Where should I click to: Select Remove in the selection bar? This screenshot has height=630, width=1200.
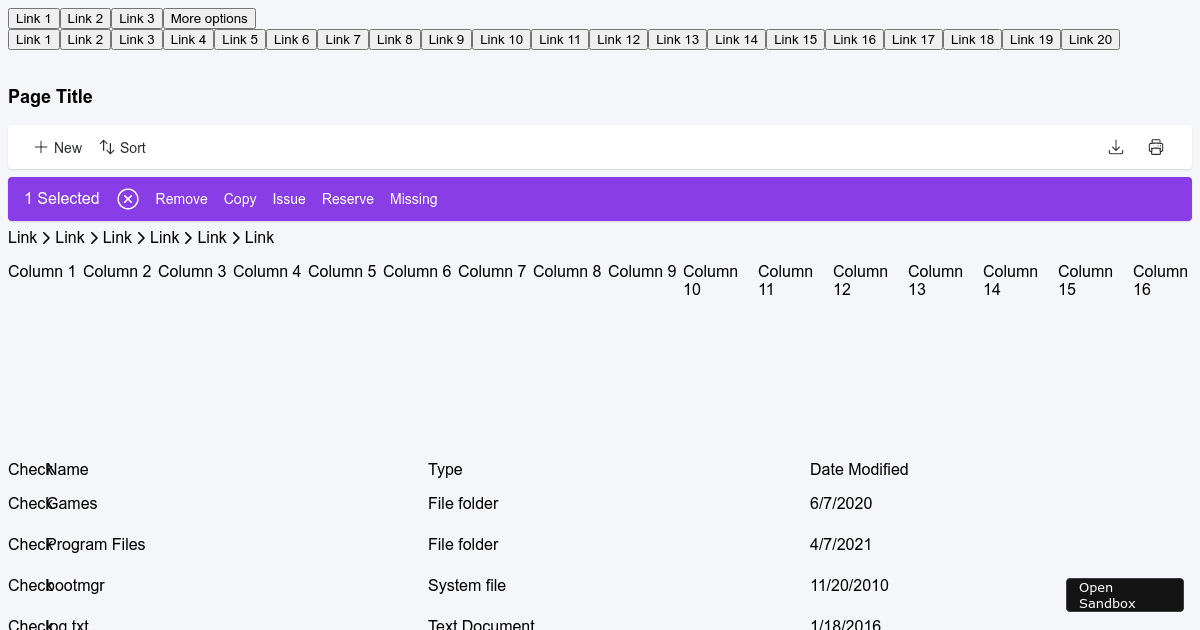(181, 199)
